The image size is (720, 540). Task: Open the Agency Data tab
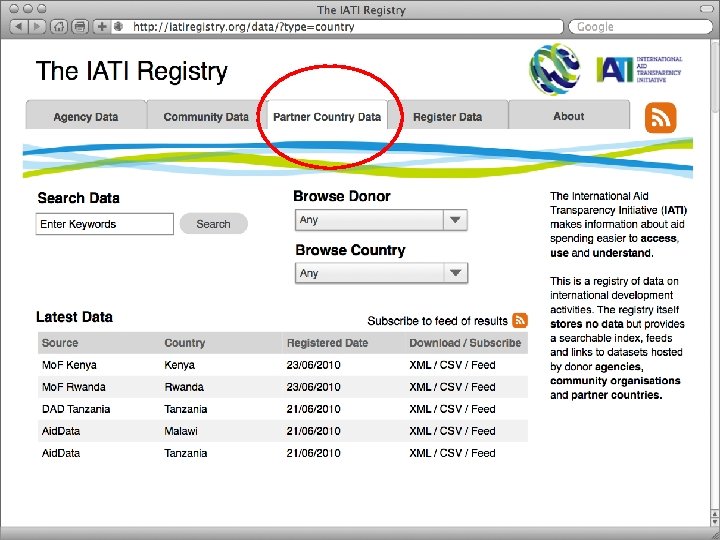click(86, 117)
